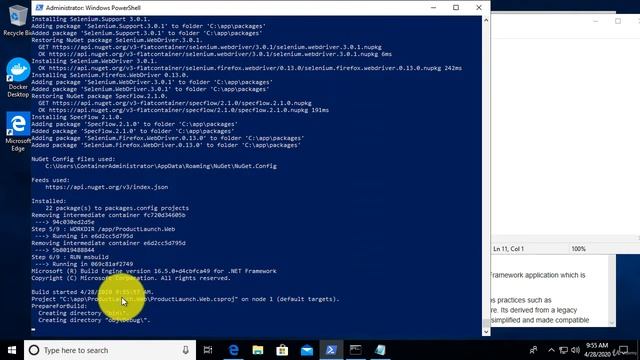Click 'Installing SpecFlow 2.1.0.' line
Image resolution: width=640 pixels, height=360 pixels.
(76, 117)
